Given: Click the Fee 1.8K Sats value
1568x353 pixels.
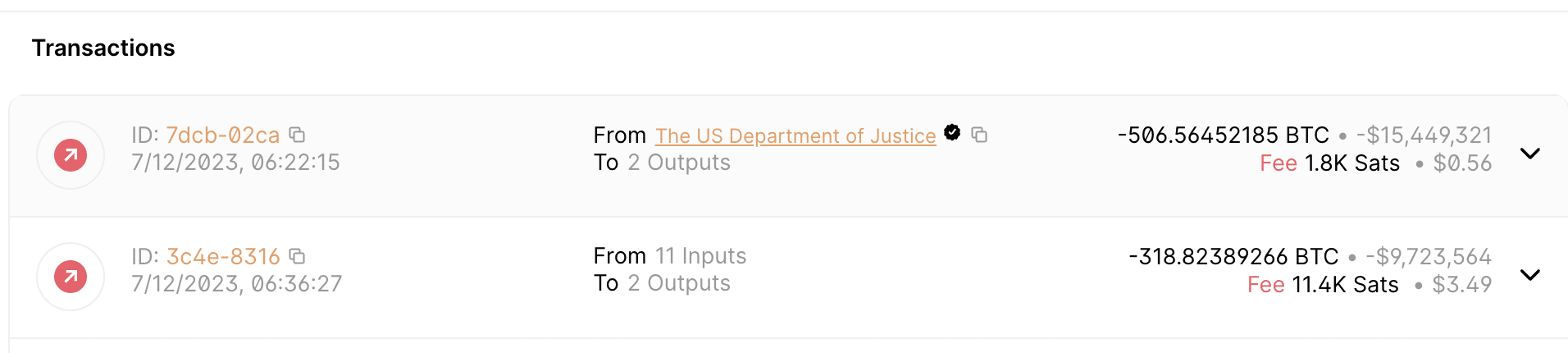Looking at the screenshot, I should pyautogui.click(x=1330, y=163).
